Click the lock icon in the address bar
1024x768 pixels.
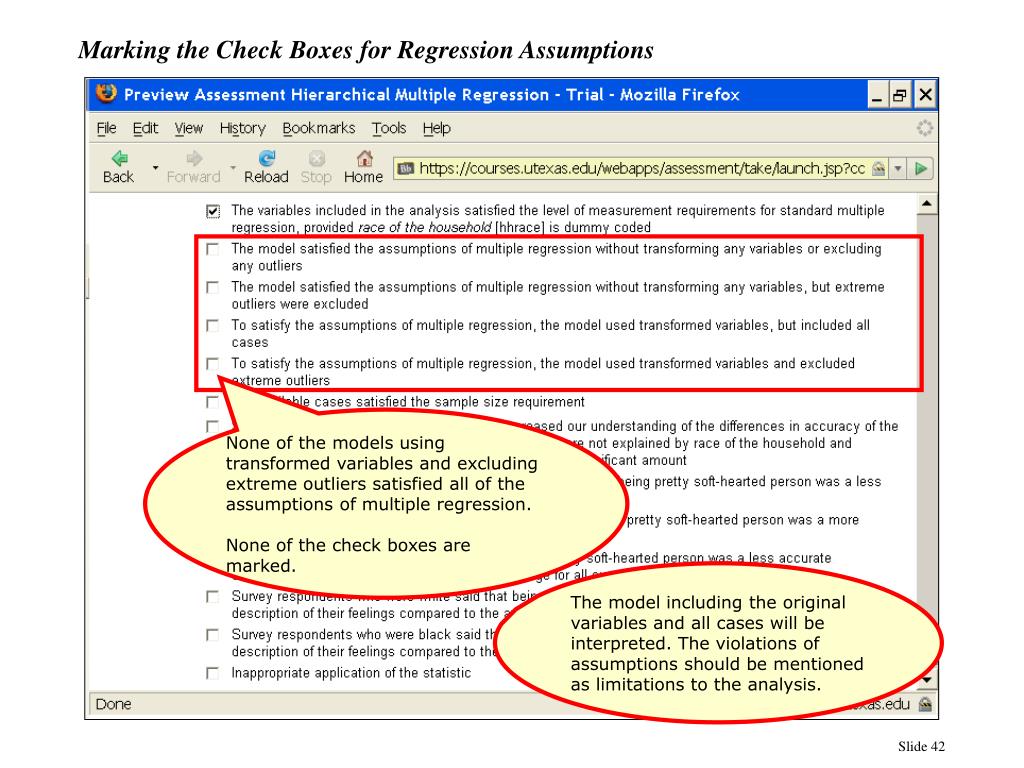point(879,168)
